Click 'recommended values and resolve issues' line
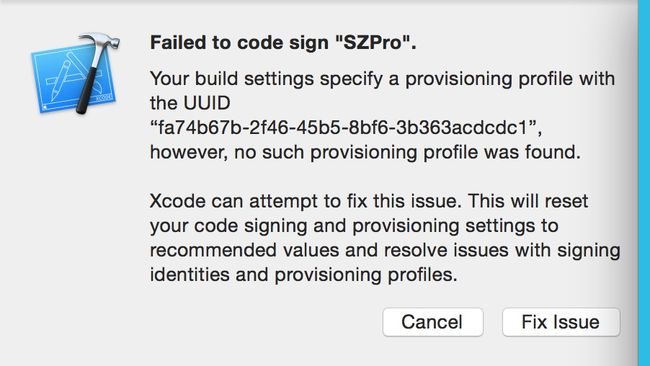Viewport: 650px width, 366px height. [385, 250]
